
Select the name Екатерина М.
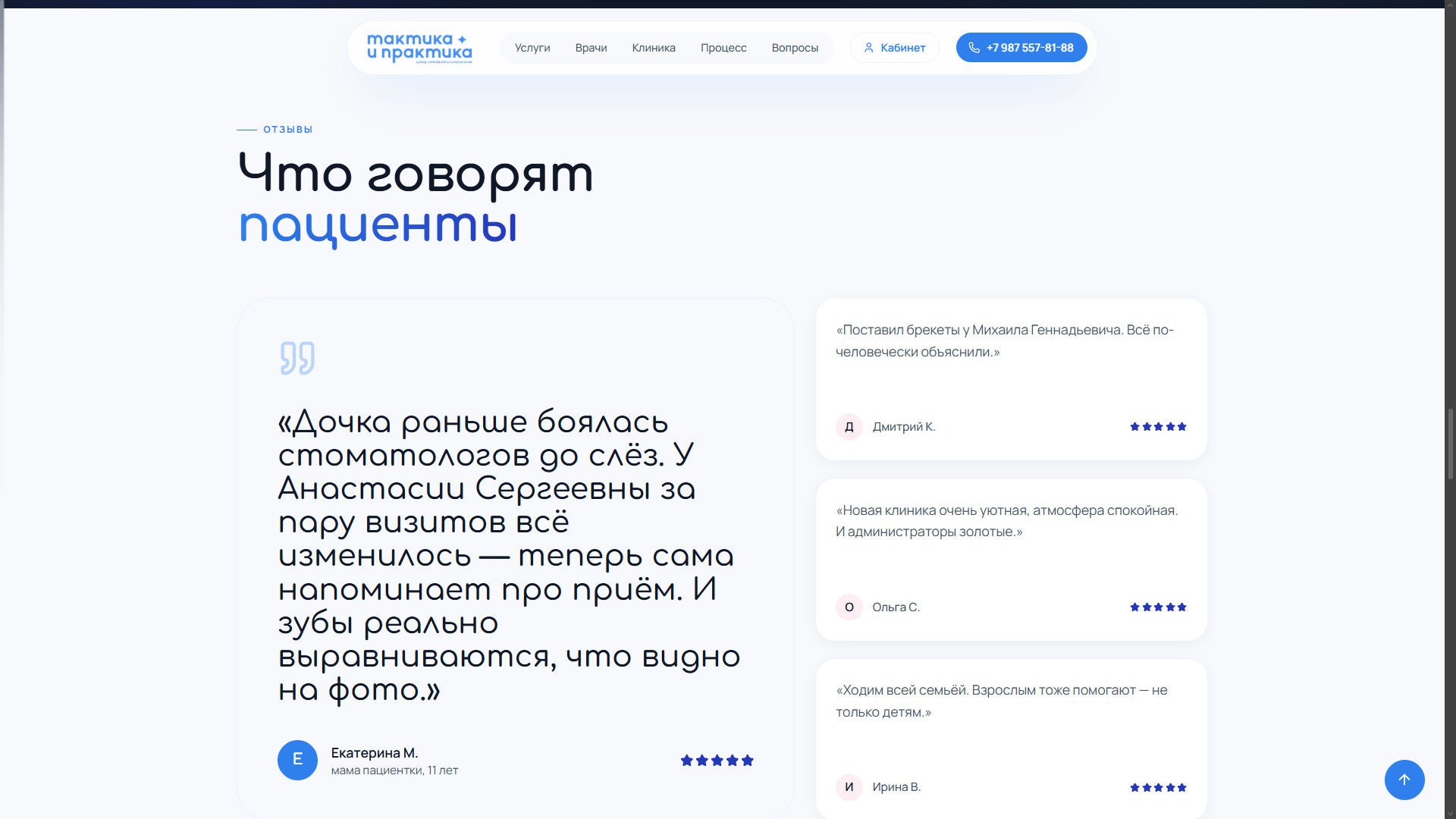pyautogui.click(x=375, y=753)
